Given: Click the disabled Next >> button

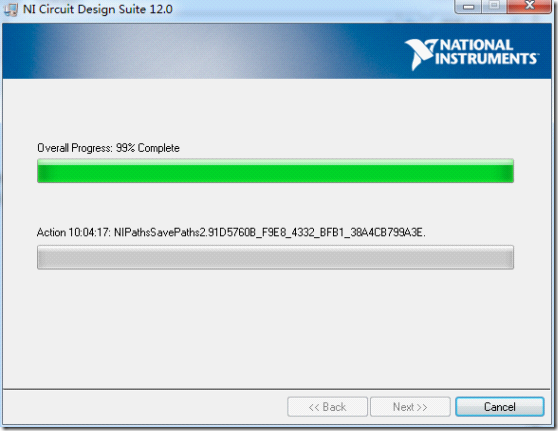Looking at the screenshot, I should click(410, 406).
